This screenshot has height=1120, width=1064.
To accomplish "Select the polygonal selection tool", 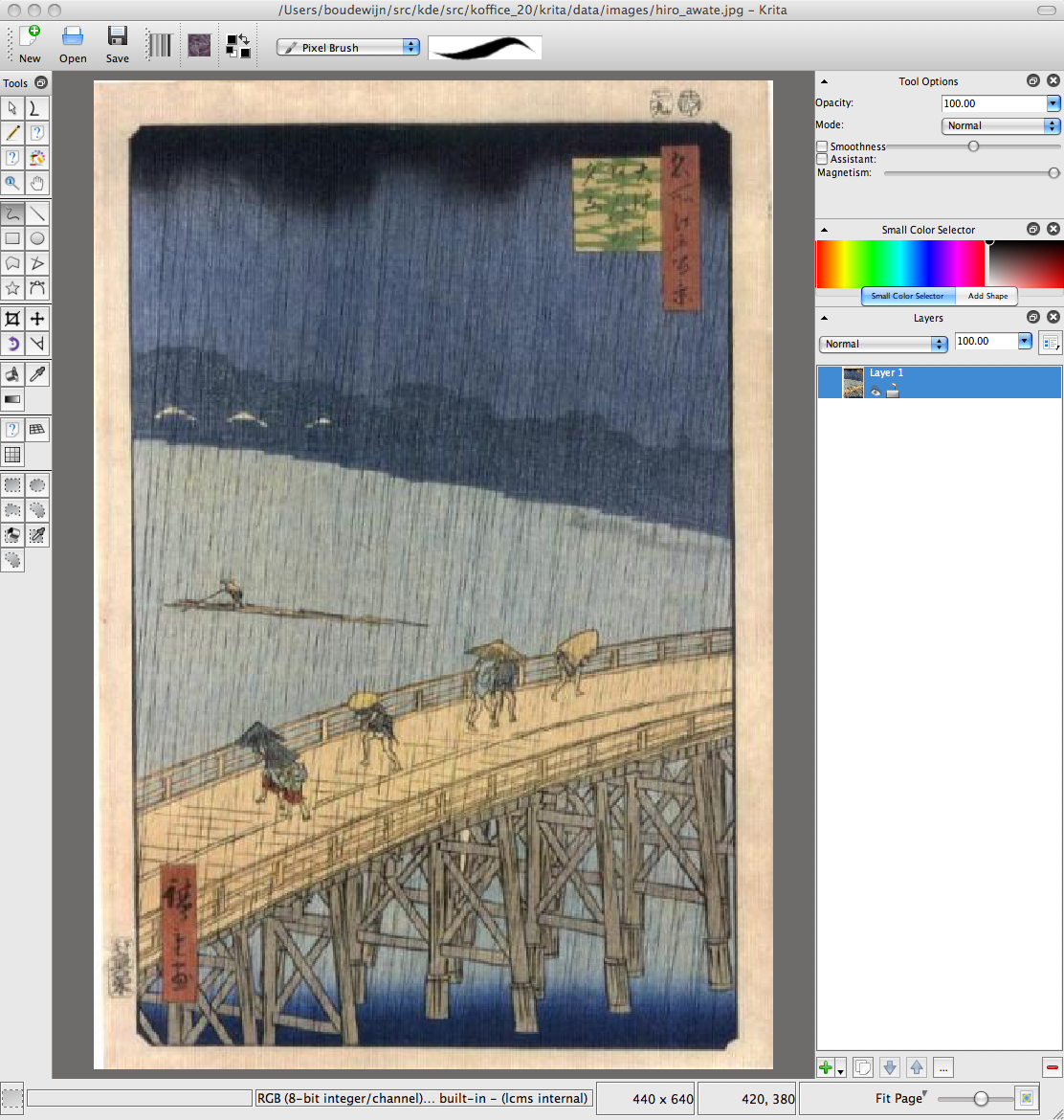I will pos(12,511).
